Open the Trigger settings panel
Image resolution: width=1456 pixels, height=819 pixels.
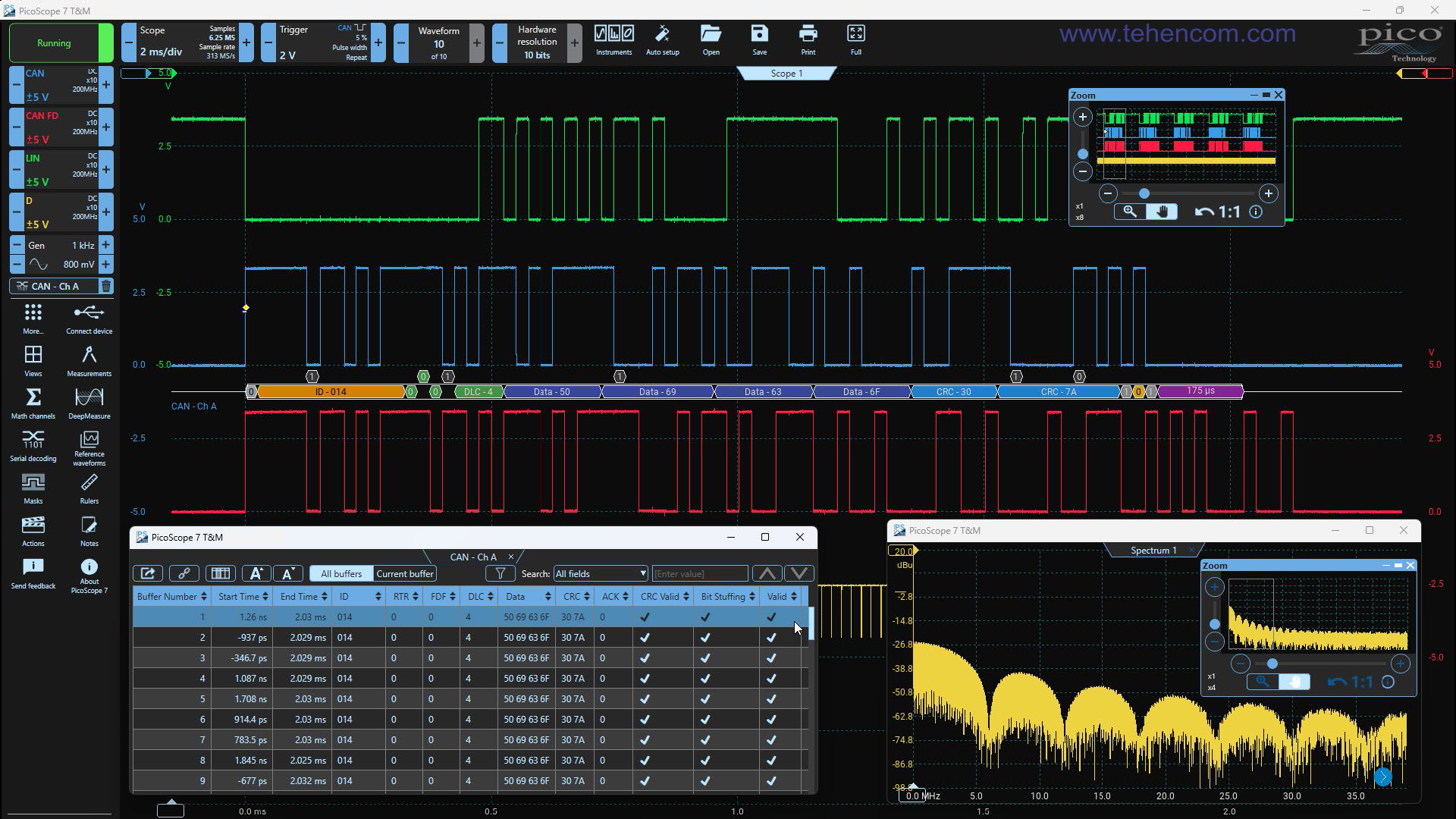tap(323, 42)
